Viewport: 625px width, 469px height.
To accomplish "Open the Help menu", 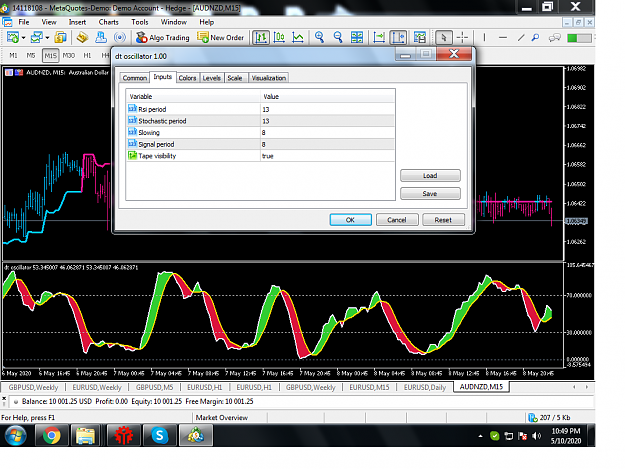I will [x=206, y=22].
